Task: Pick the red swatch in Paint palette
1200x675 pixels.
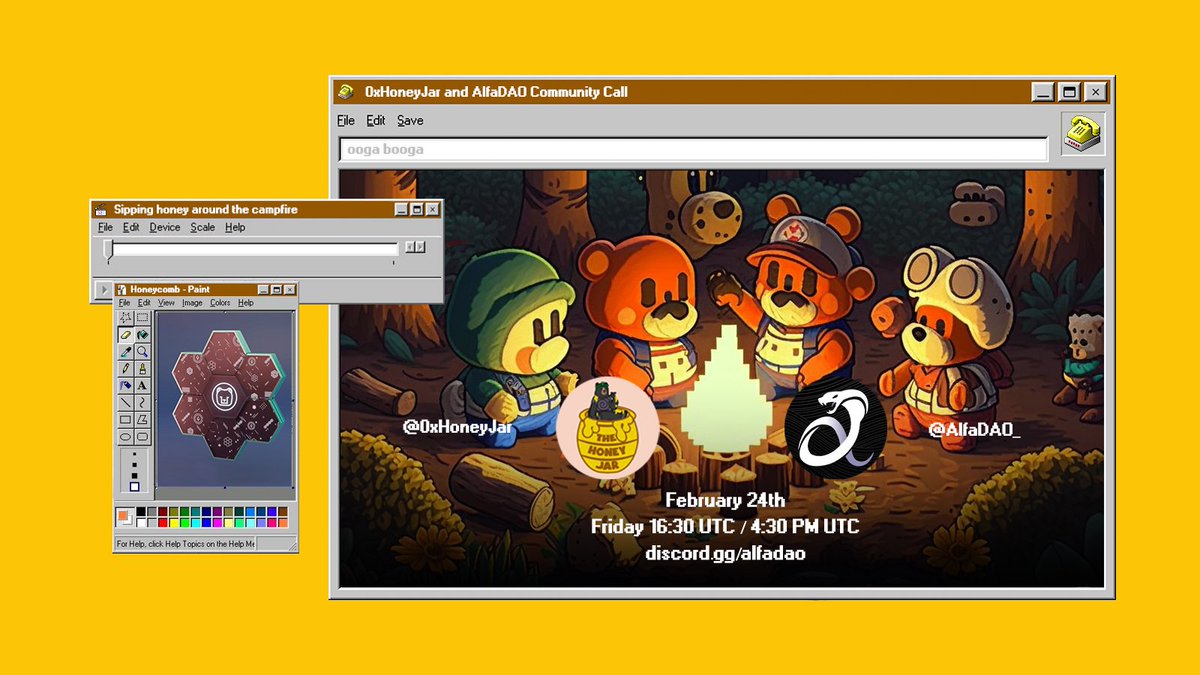Action: coord(163,523)
